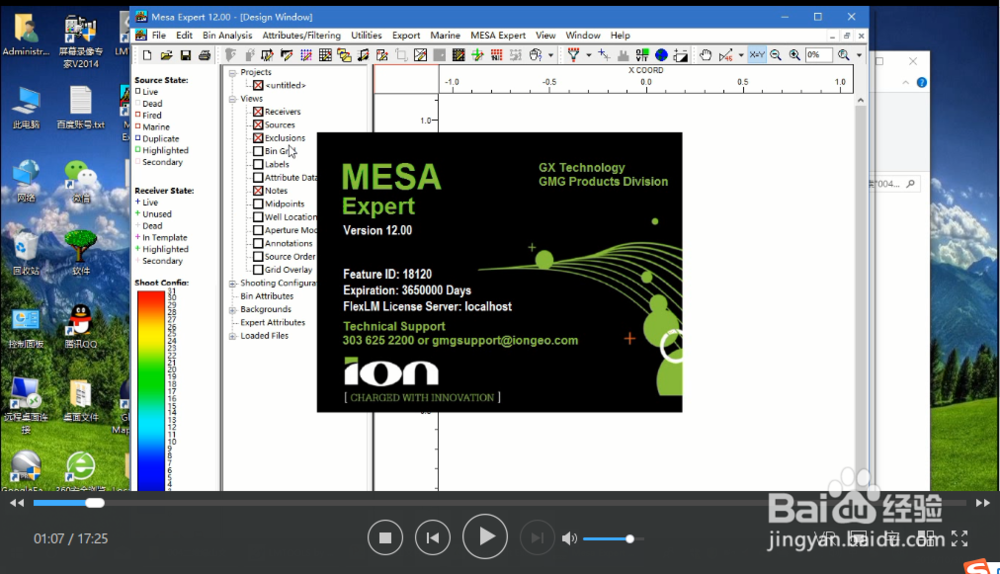Check the Midpoints view checkbox

click(x=258, y=204)
